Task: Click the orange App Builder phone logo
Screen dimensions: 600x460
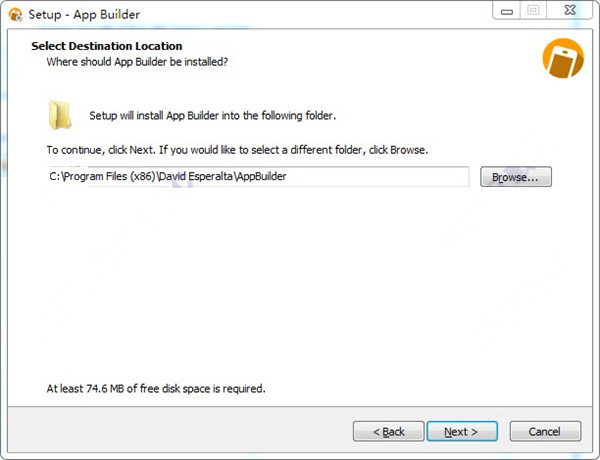Action: click(x=563, y=58)
